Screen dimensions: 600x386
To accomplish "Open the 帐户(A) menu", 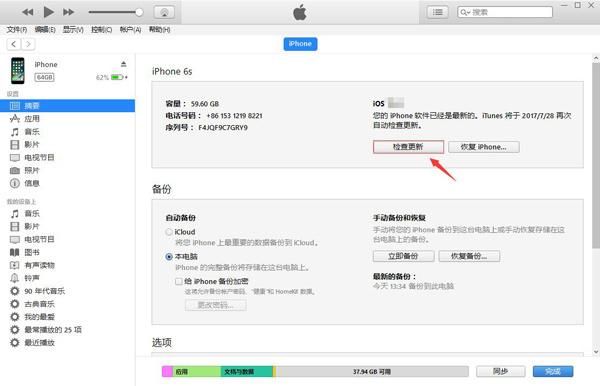I will 130,29.
